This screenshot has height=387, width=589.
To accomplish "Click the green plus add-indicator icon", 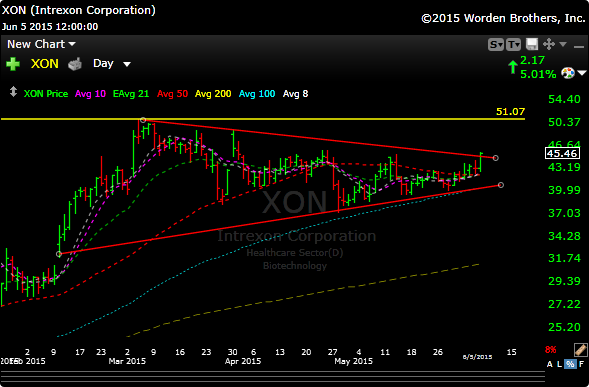I will tap(13, 64).
